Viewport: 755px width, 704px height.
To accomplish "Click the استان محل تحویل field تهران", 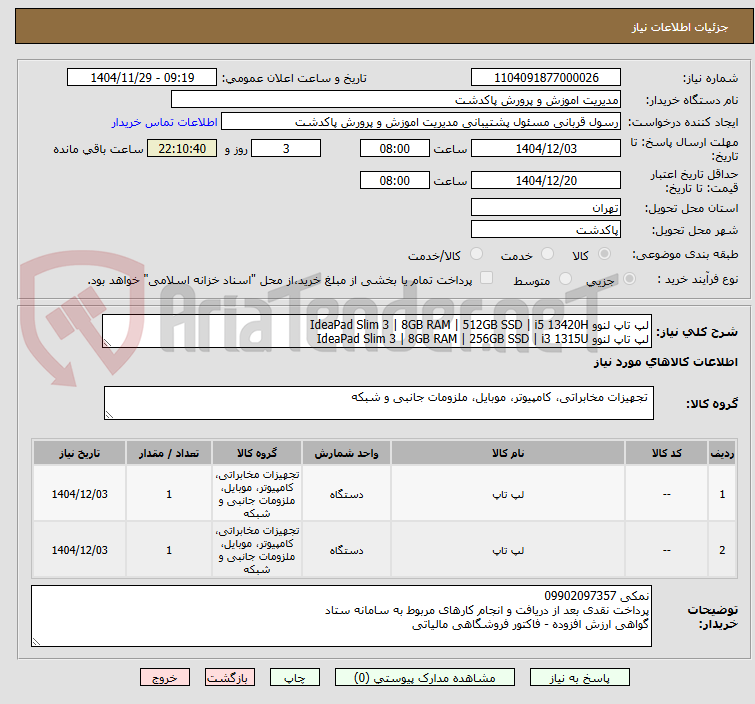I will pyautogui.click(x=546, y=208).
